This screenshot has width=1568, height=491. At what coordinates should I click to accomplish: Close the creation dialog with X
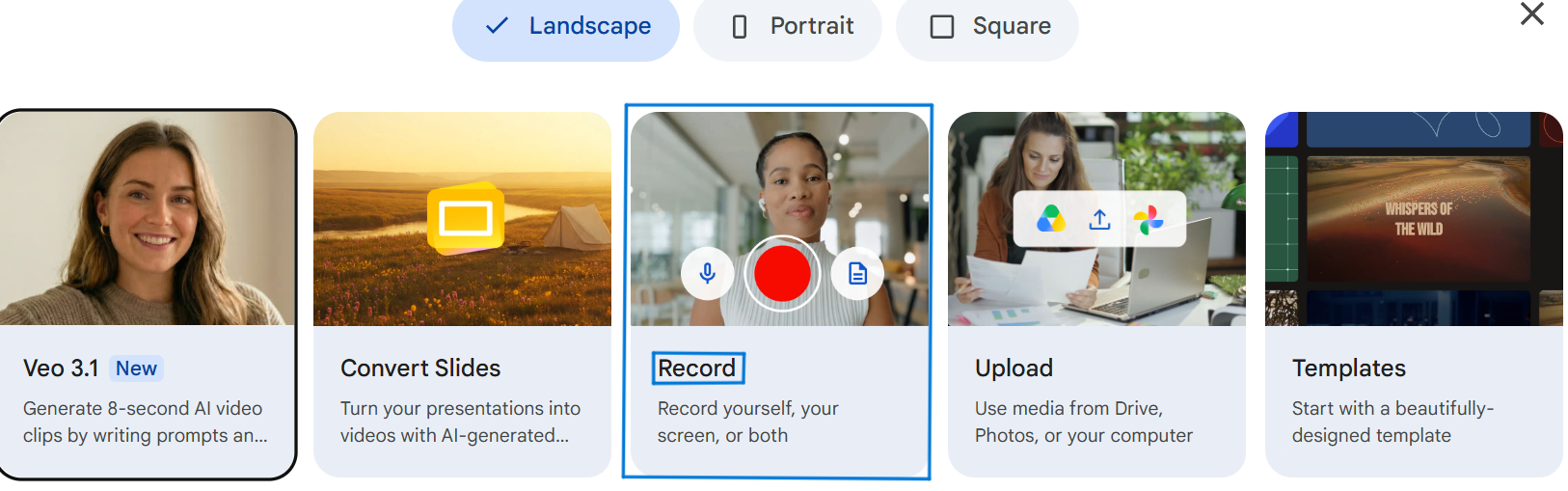pyautogui.click(x=1532, y=14)
